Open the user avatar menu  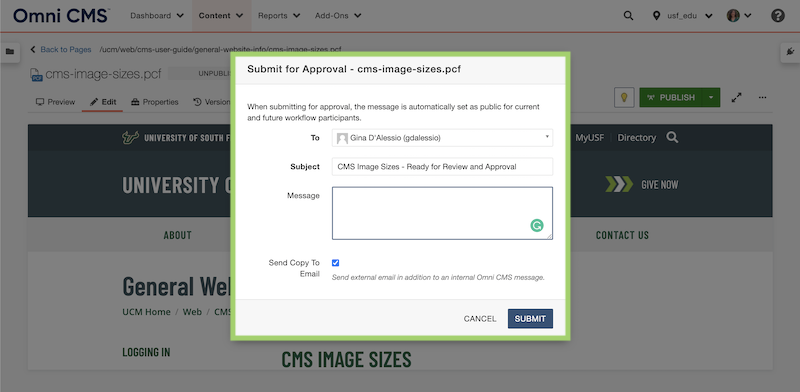(x=739, y=16)
